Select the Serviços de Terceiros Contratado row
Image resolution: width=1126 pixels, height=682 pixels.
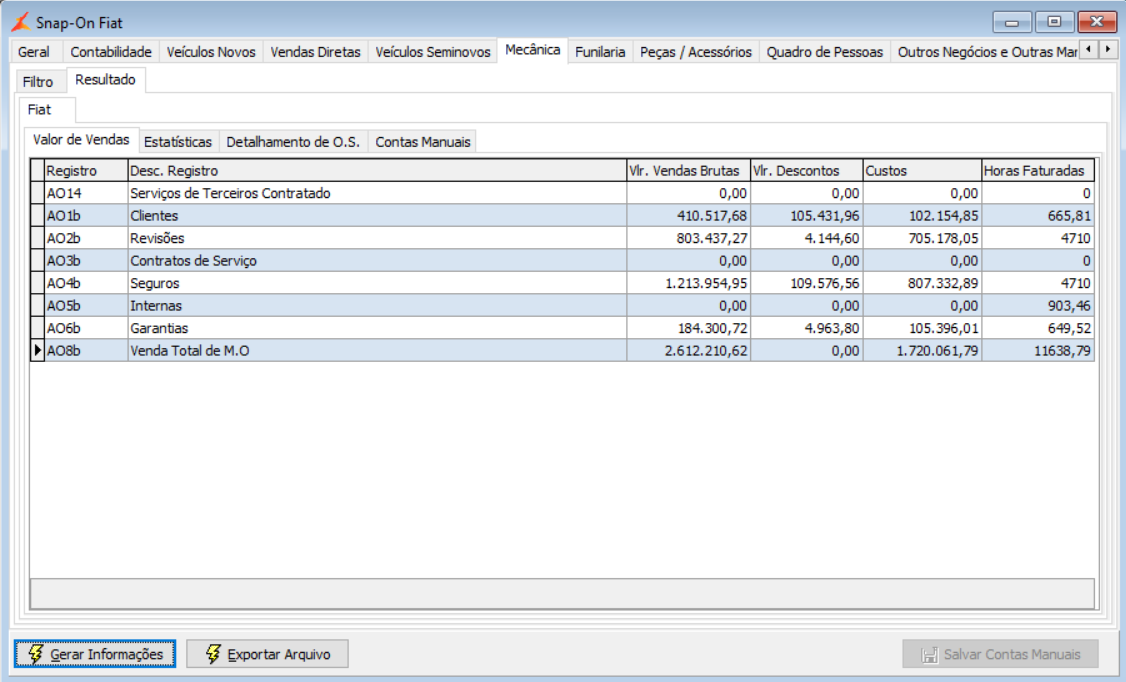tap(562, 193)
